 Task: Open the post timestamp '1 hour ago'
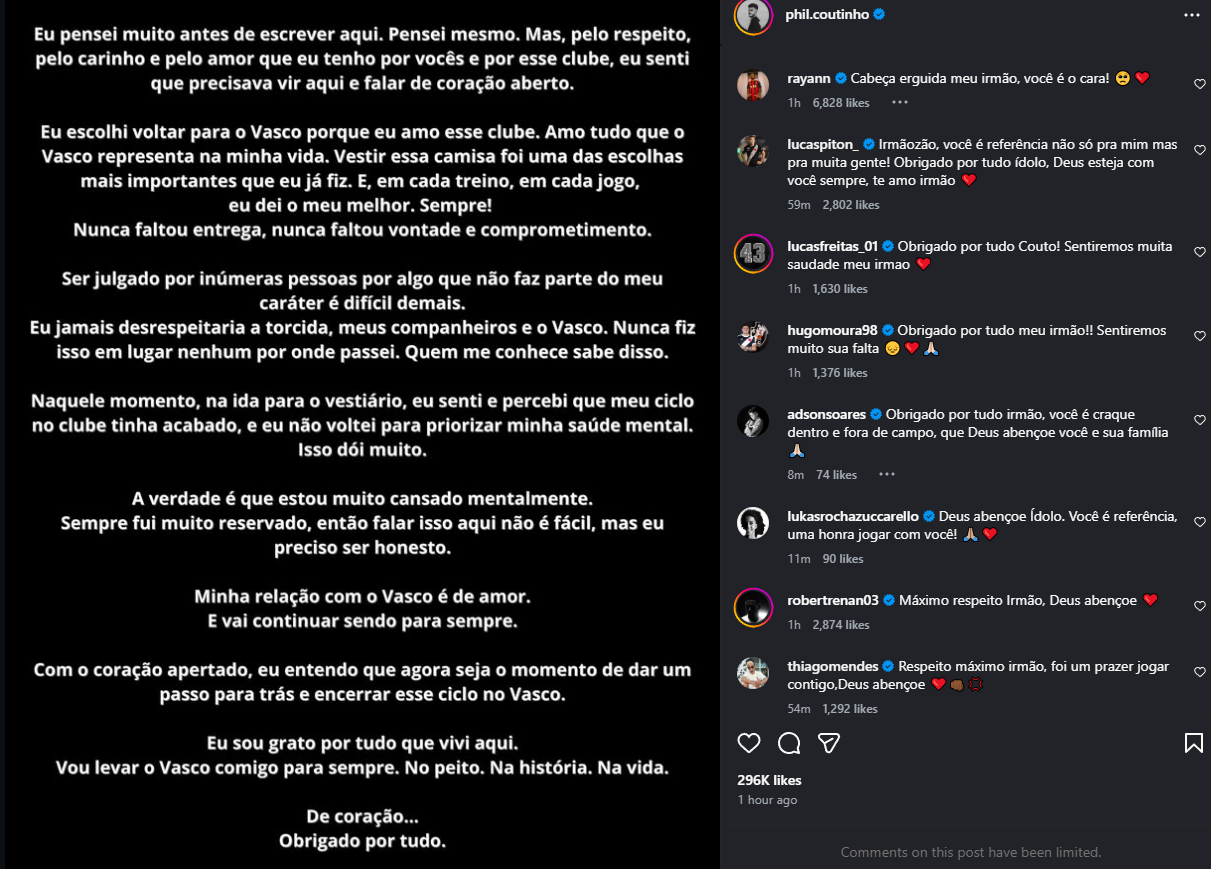pyautogui.click(x=767, y=800)
